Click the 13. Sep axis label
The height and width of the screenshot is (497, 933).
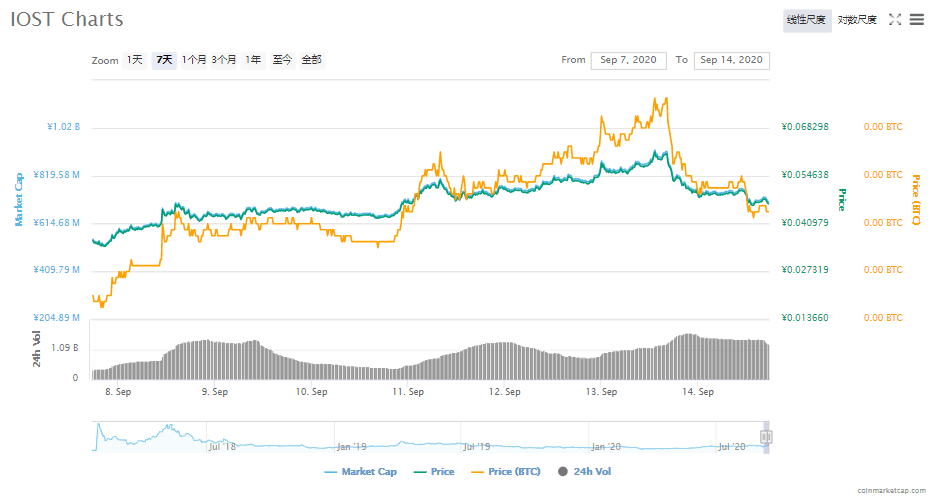click(601, 392)
